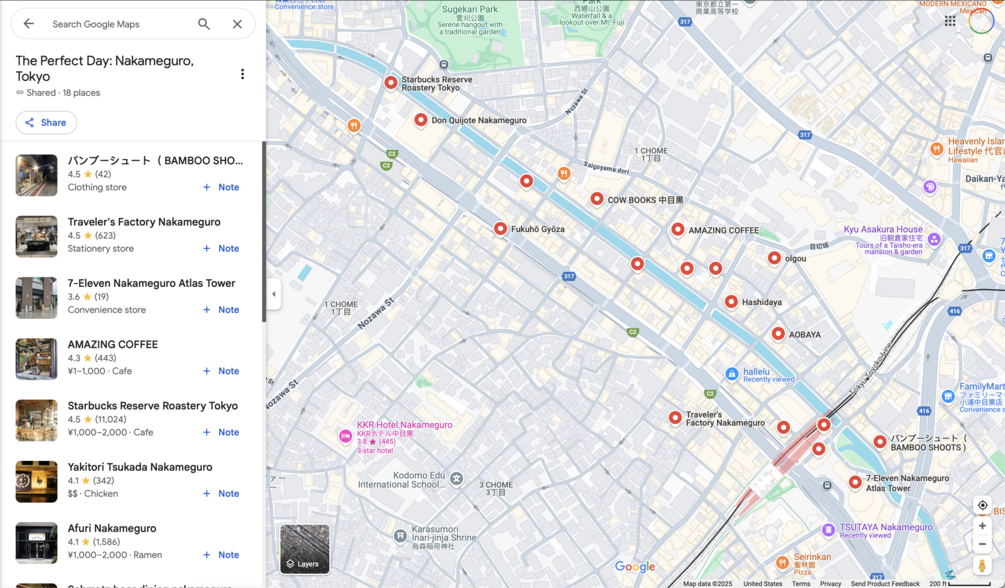This screenshot has height=588, width=1005.
Task: Click Seirinkan pizza restaurant marker
Action: click(782, 563)
